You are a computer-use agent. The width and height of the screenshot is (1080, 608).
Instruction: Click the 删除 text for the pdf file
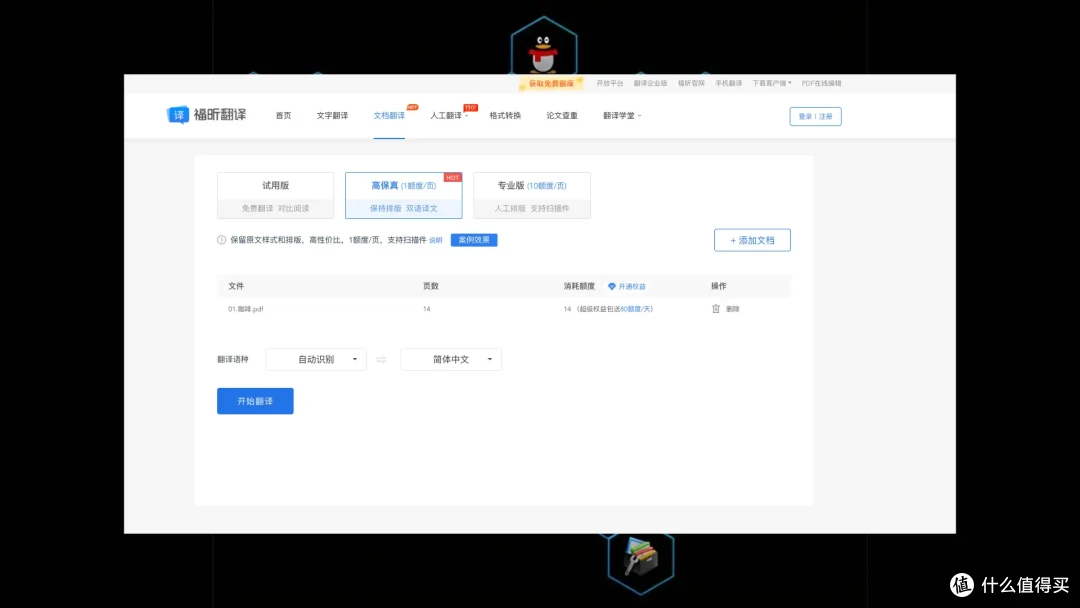(732, 309)
